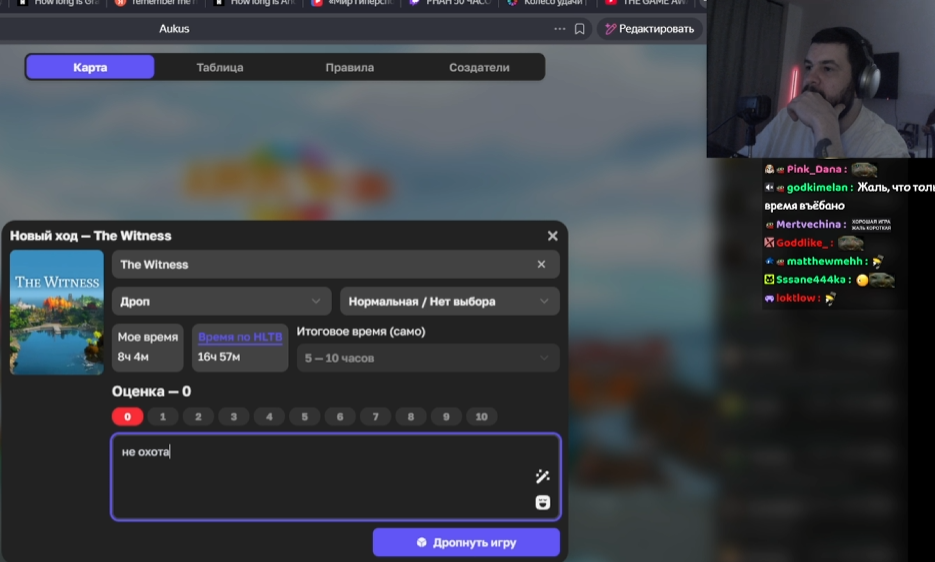935x562 pixels.
Task: Click Mertvechina username in chat
Action: click(808, 224)
